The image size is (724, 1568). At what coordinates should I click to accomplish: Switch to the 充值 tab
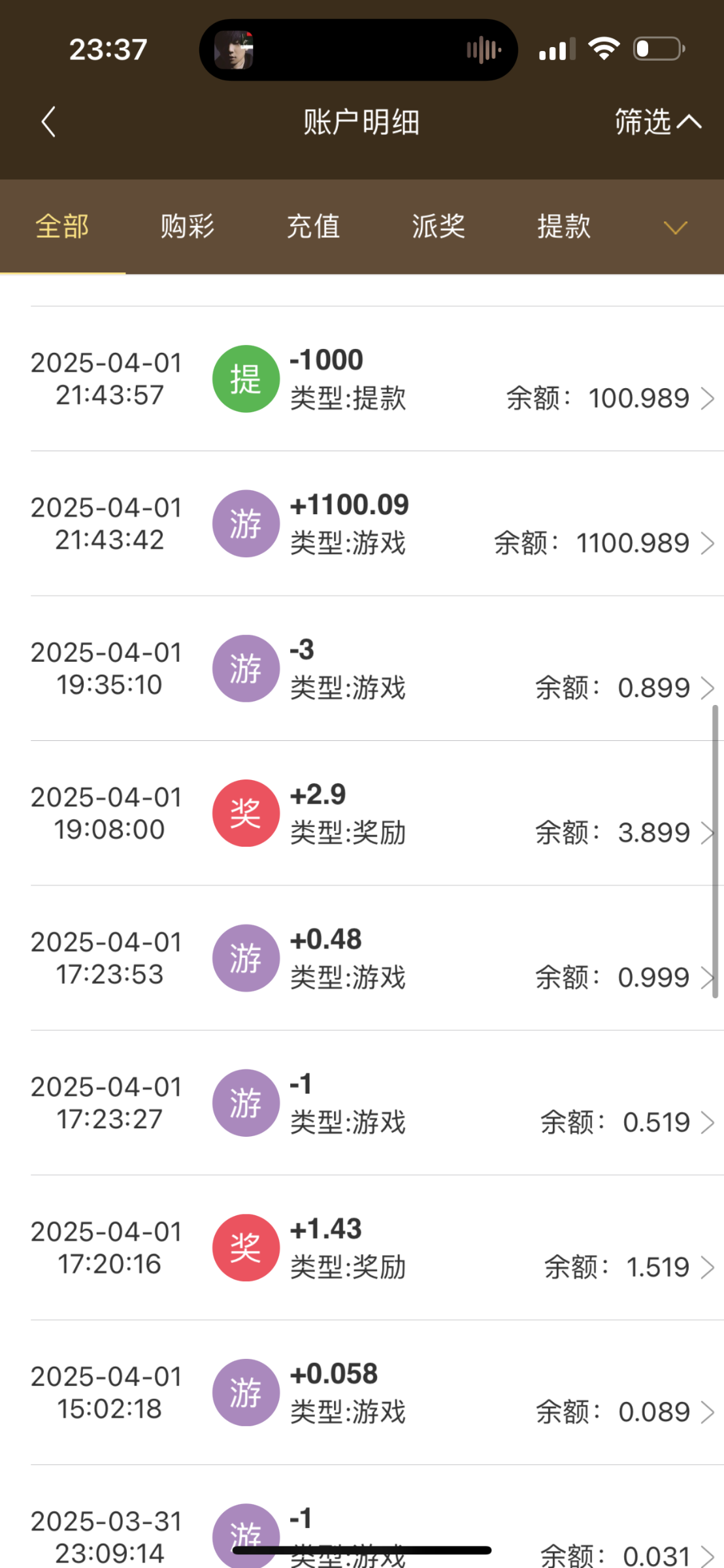[x=313, y=227]
